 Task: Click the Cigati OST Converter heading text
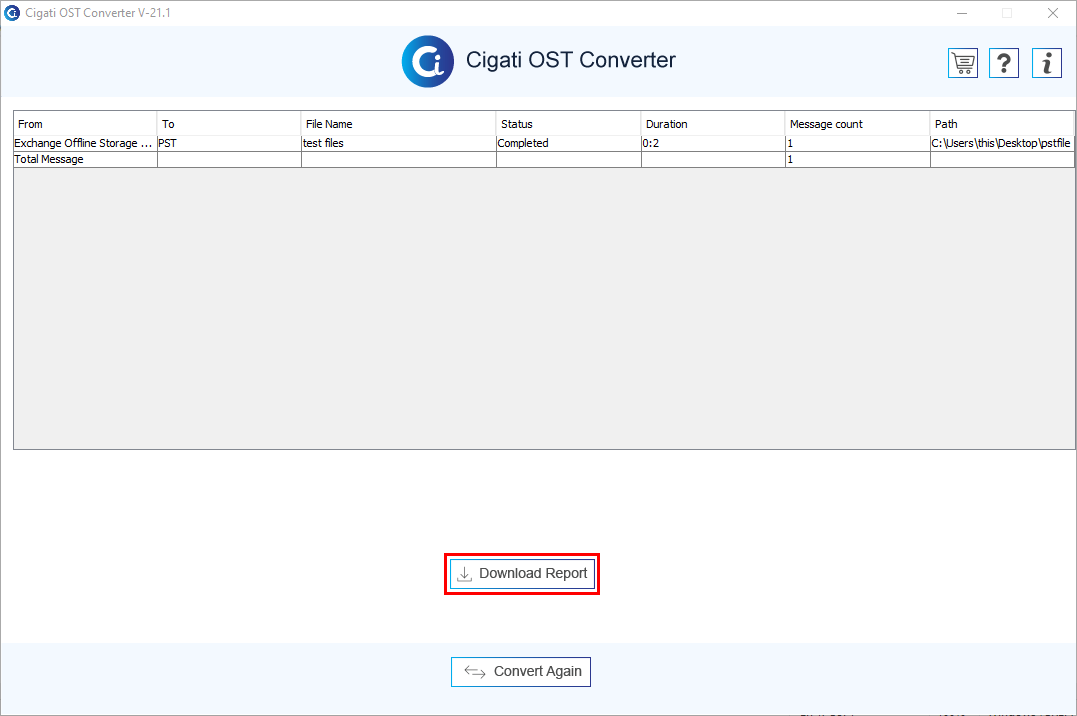[571, 60]
